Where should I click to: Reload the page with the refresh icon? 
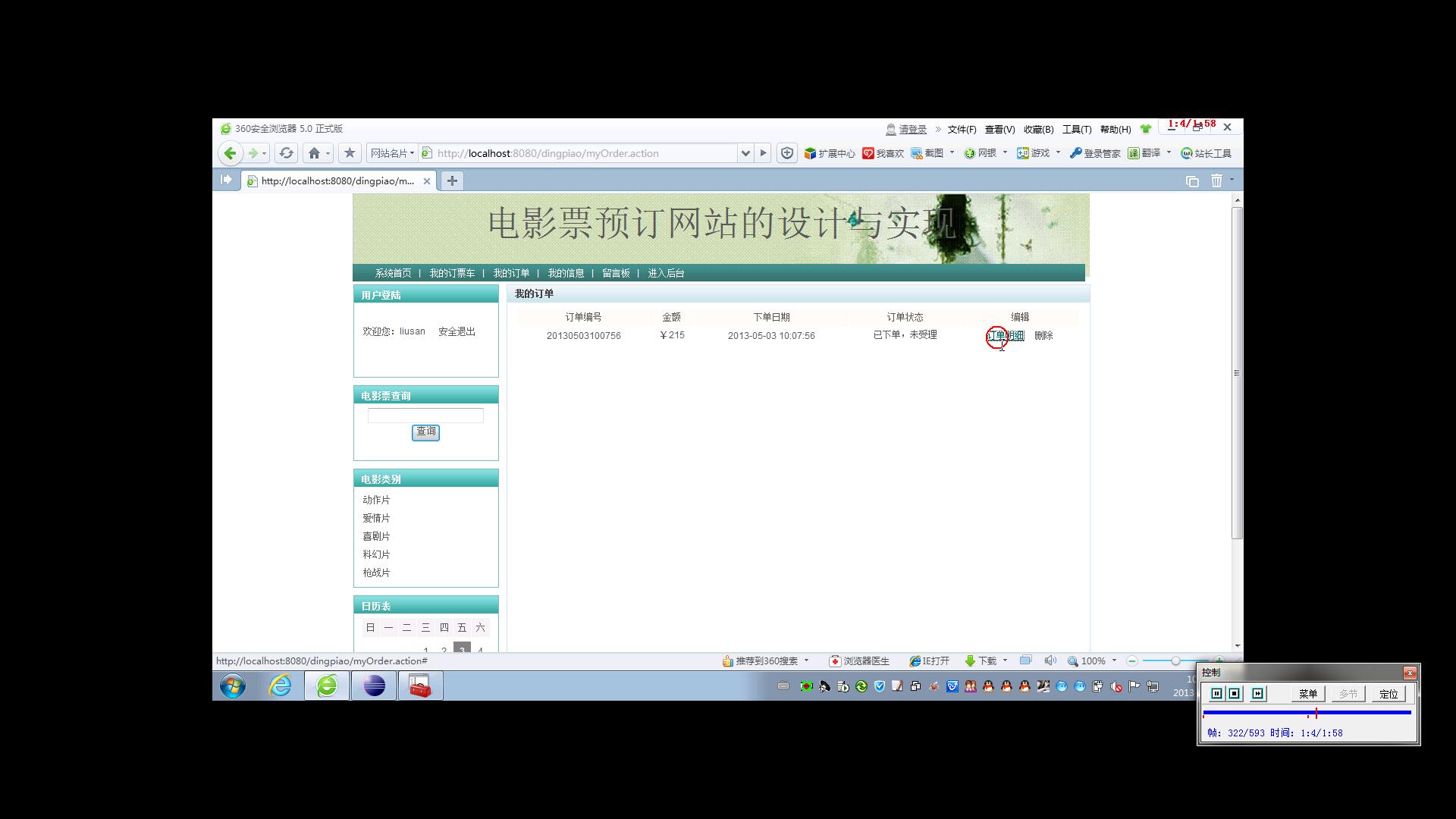[286, 153]
